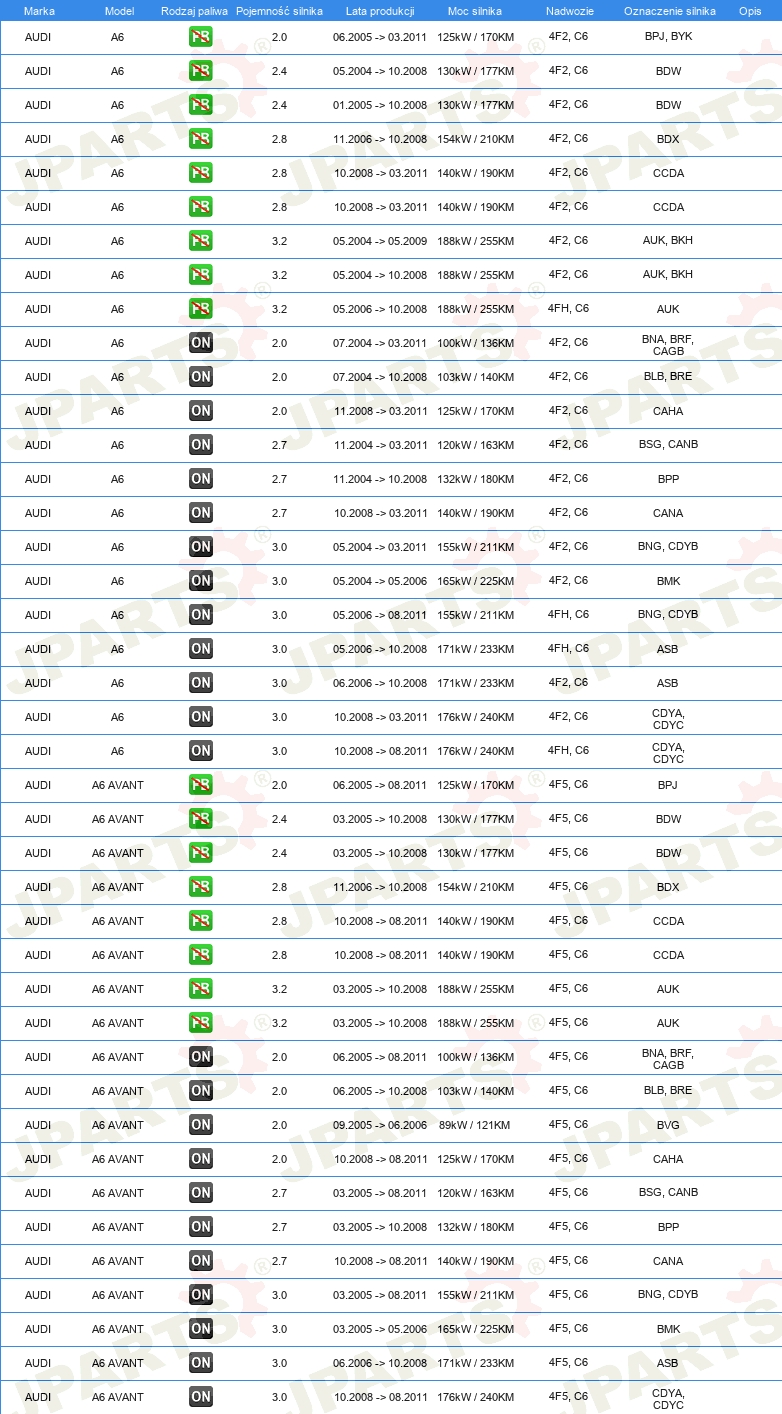
Task: Click the A6 AVANT engine code BNG, CDYB
Action: [668, 1295]
